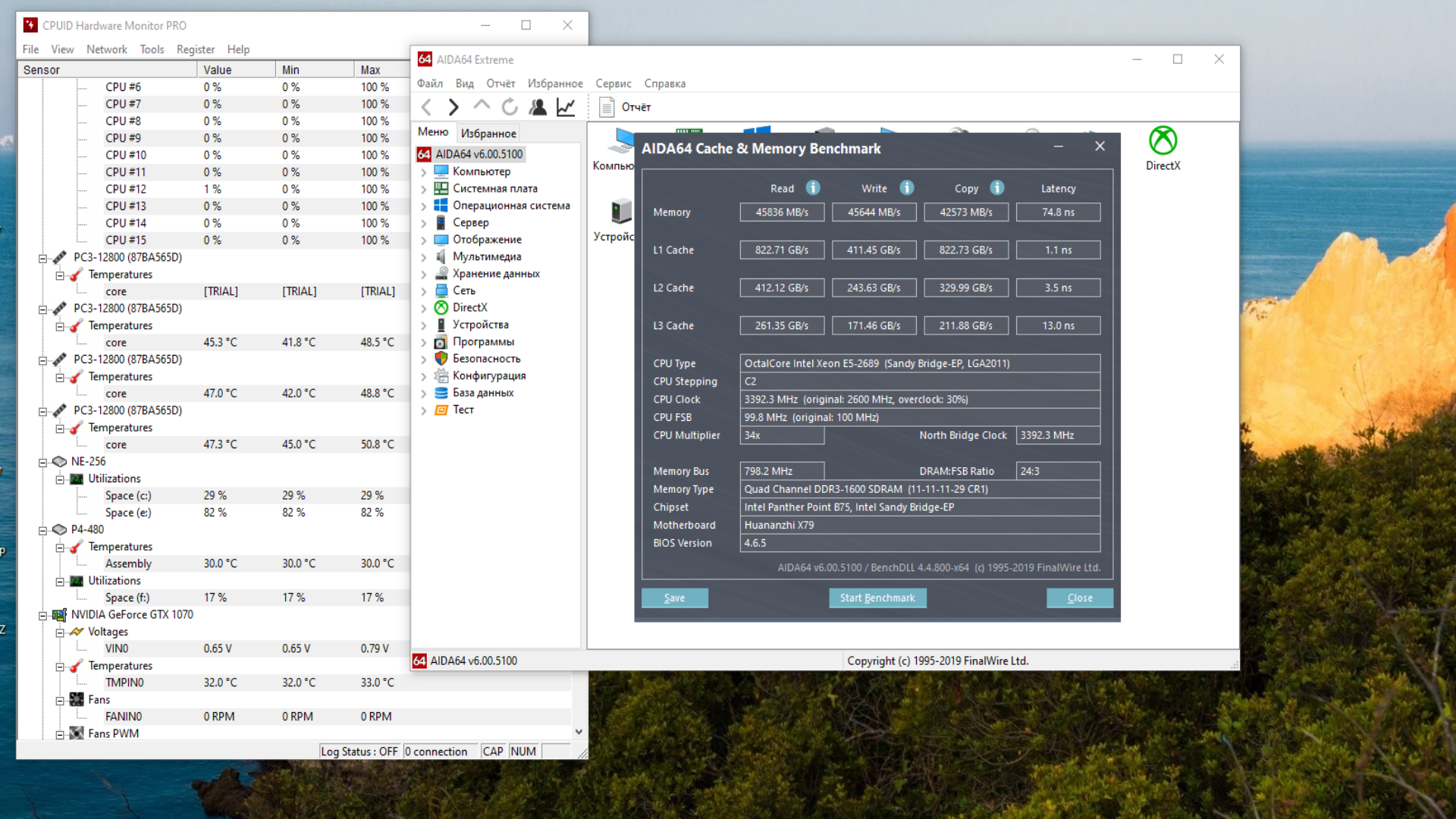
Task: Click the Отчёт report toolbar button
Action: tap(626, 107)
